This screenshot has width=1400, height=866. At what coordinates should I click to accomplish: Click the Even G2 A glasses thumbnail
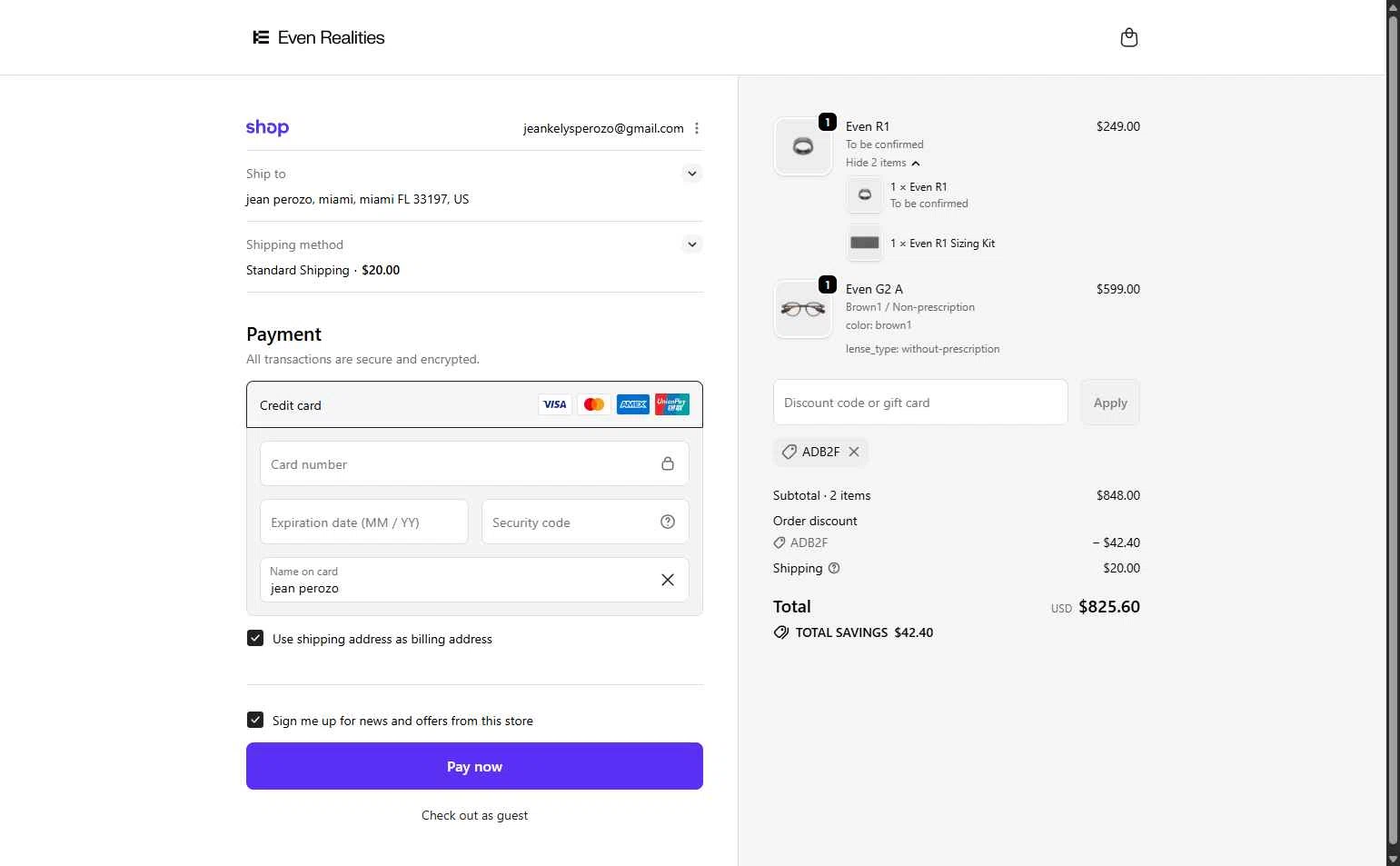click(803, 309)
